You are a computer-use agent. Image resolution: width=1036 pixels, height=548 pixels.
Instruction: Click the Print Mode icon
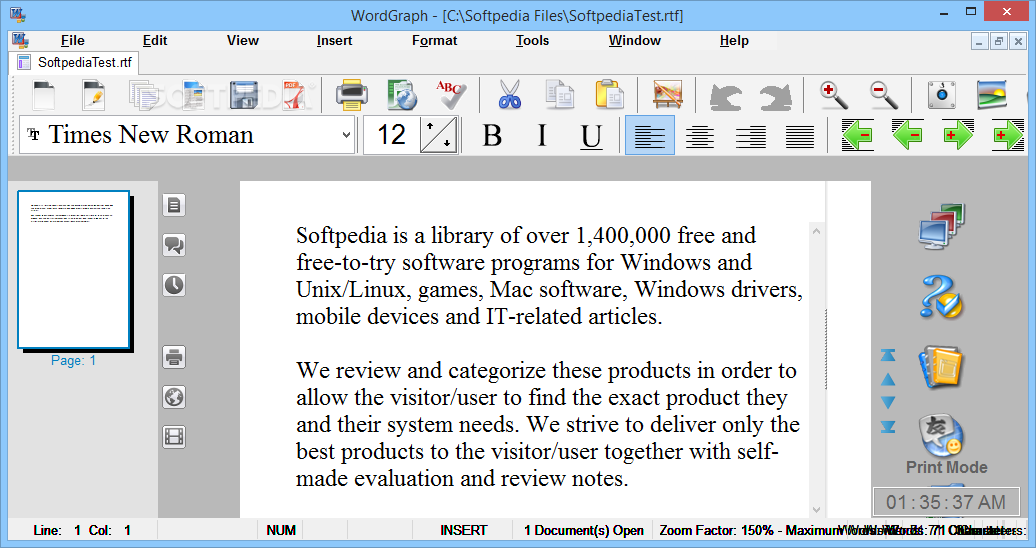943,436
